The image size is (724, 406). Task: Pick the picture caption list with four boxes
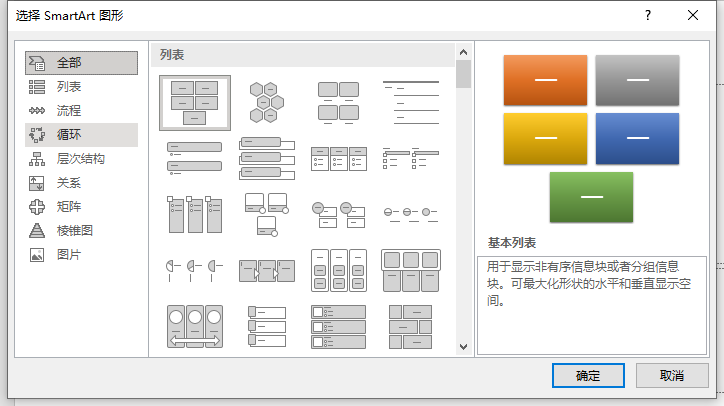[338, 103]
